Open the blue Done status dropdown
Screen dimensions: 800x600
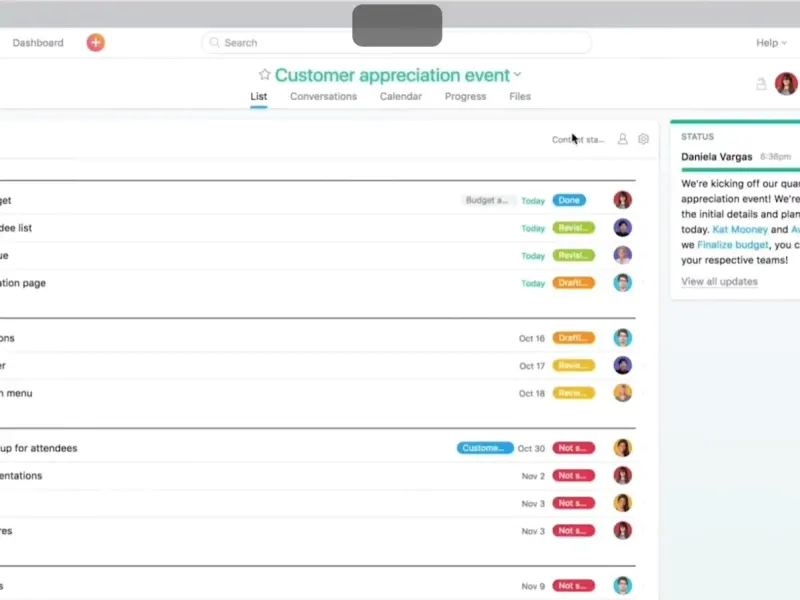(569, 200)
